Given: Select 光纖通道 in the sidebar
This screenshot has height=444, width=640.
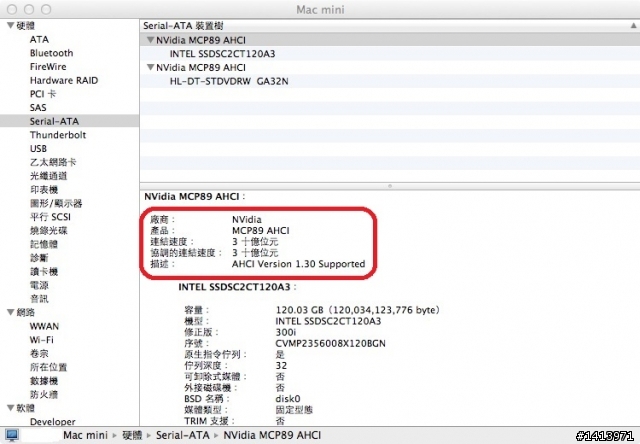Looking at the screenshot, I should 48,176.
